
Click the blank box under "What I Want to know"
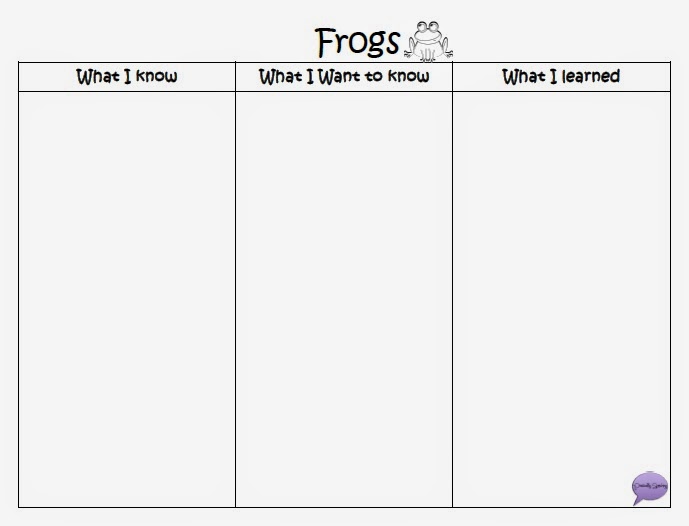pos(344,299)
